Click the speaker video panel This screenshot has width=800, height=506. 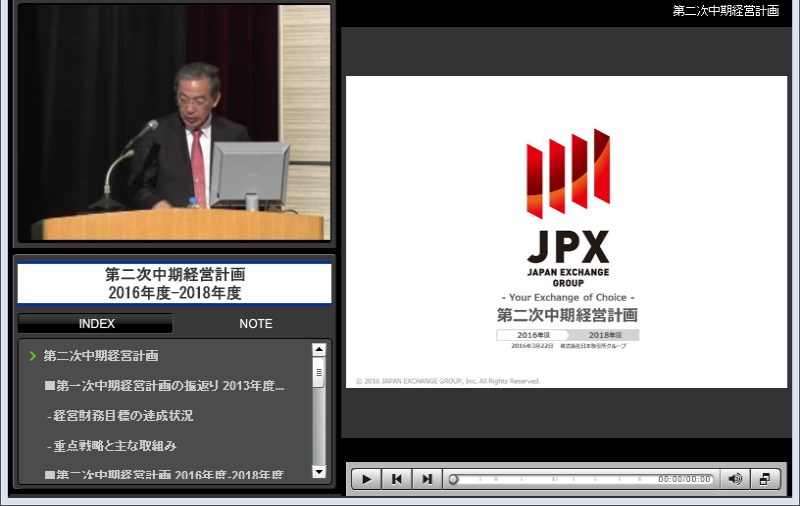pos(174,122)
